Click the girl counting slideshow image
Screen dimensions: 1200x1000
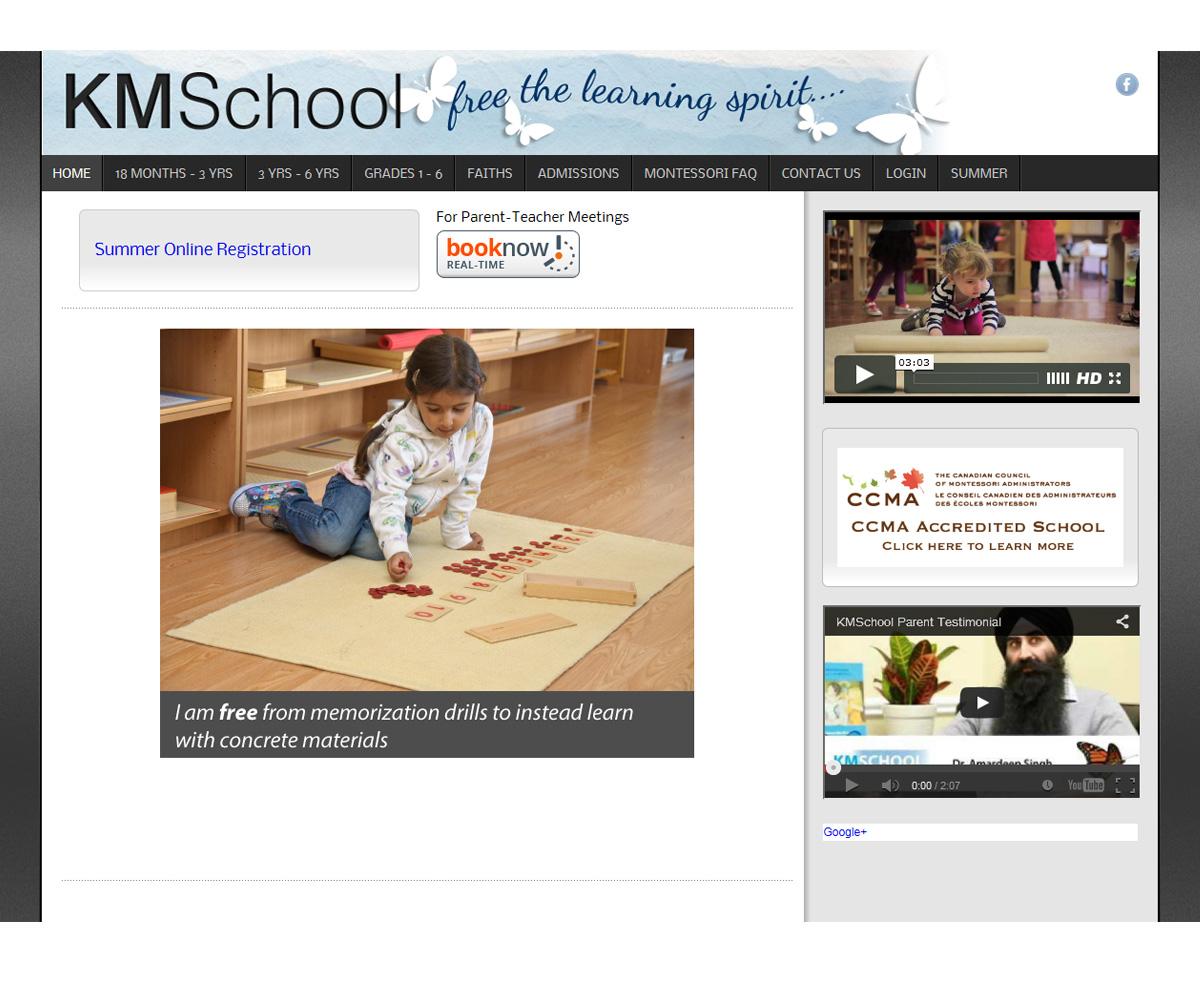click(x=427, y=510)
